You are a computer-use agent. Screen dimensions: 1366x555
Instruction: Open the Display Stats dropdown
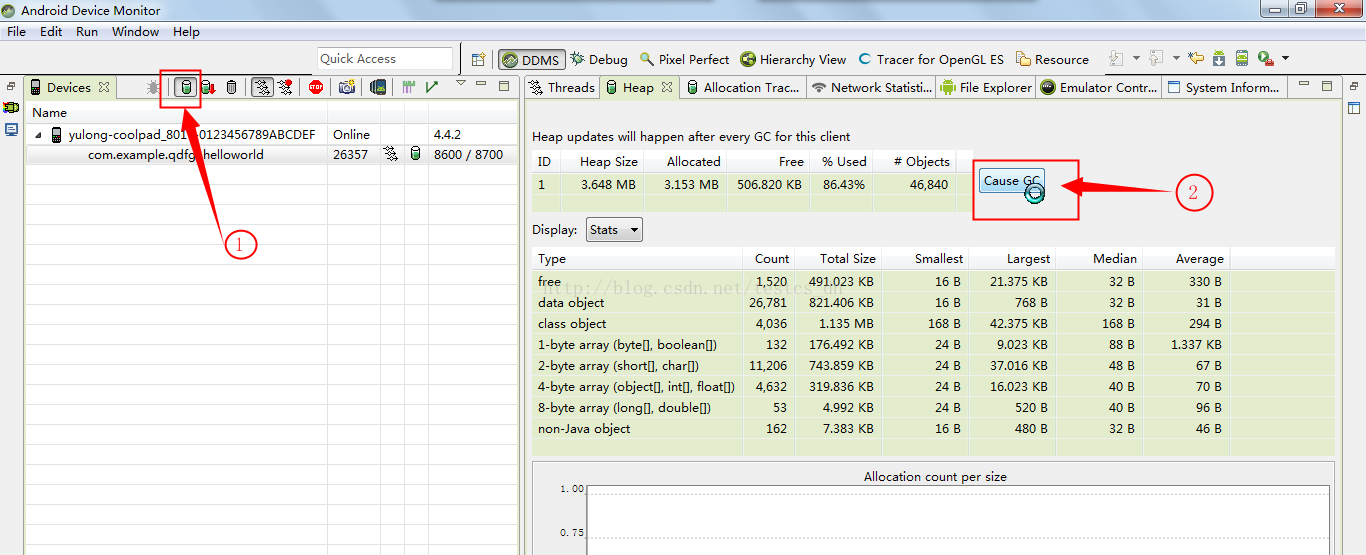[x=614, y=230]
